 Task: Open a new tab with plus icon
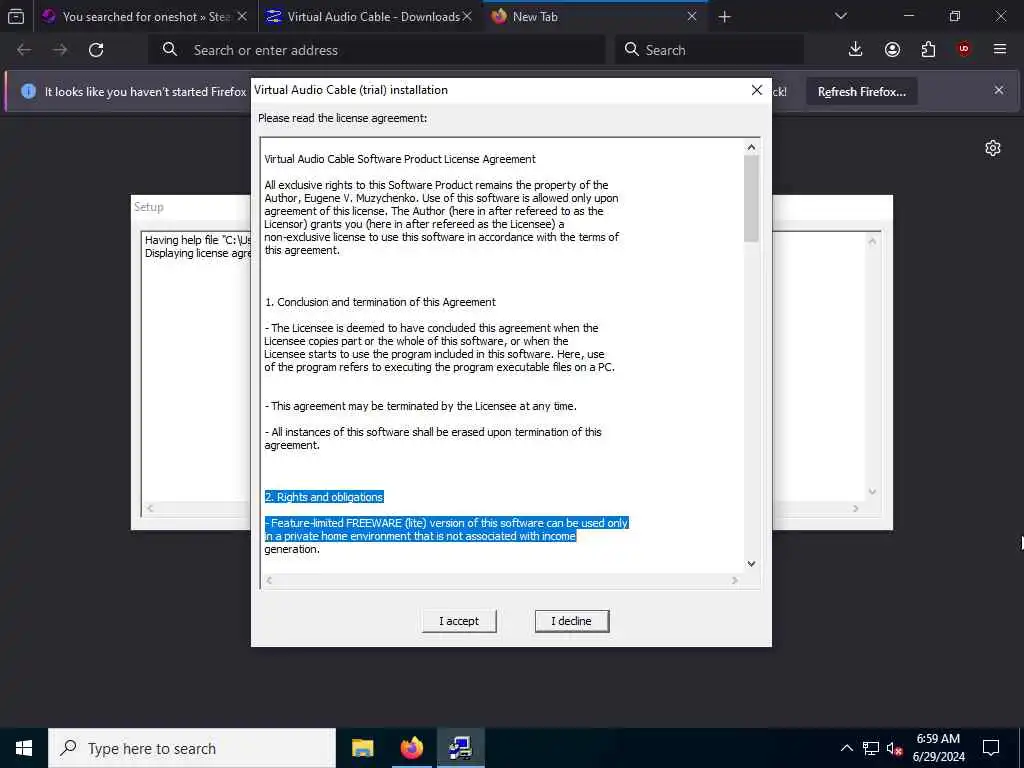724,16
